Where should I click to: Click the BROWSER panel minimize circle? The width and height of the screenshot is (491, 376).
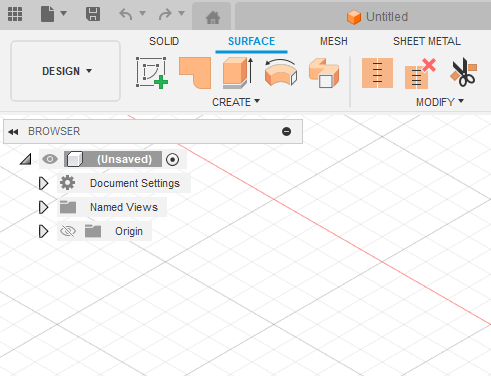pos(286,132)
